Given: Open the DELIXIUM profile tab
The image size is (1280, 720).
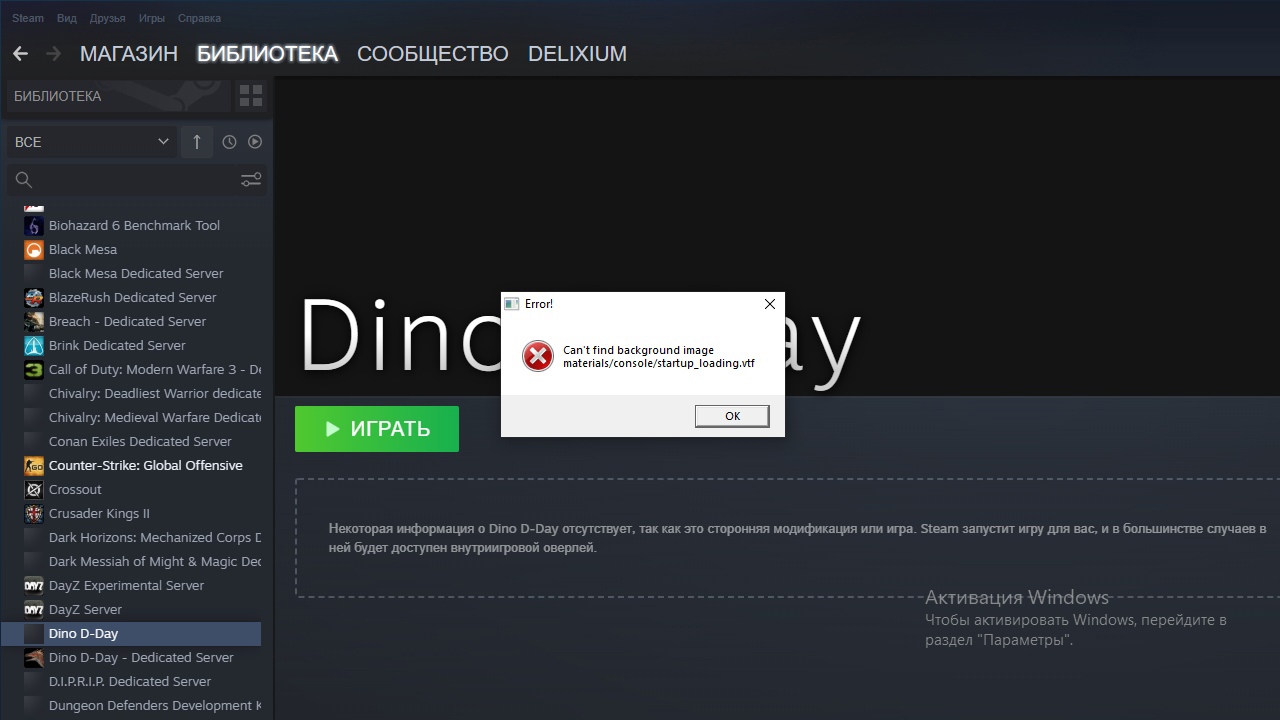Looking at the screenshot, I should point(577,54).
